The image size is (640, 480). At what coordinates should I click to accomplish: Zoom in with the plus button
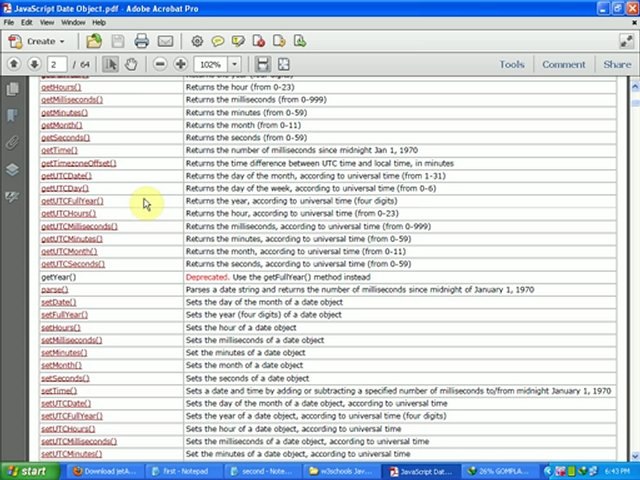(180, 64)
